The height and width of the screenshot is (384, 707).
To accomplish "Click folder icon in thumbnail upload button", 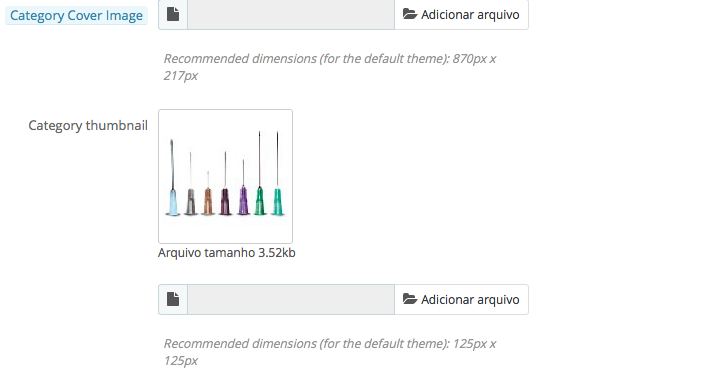I will tap(409, 299).
